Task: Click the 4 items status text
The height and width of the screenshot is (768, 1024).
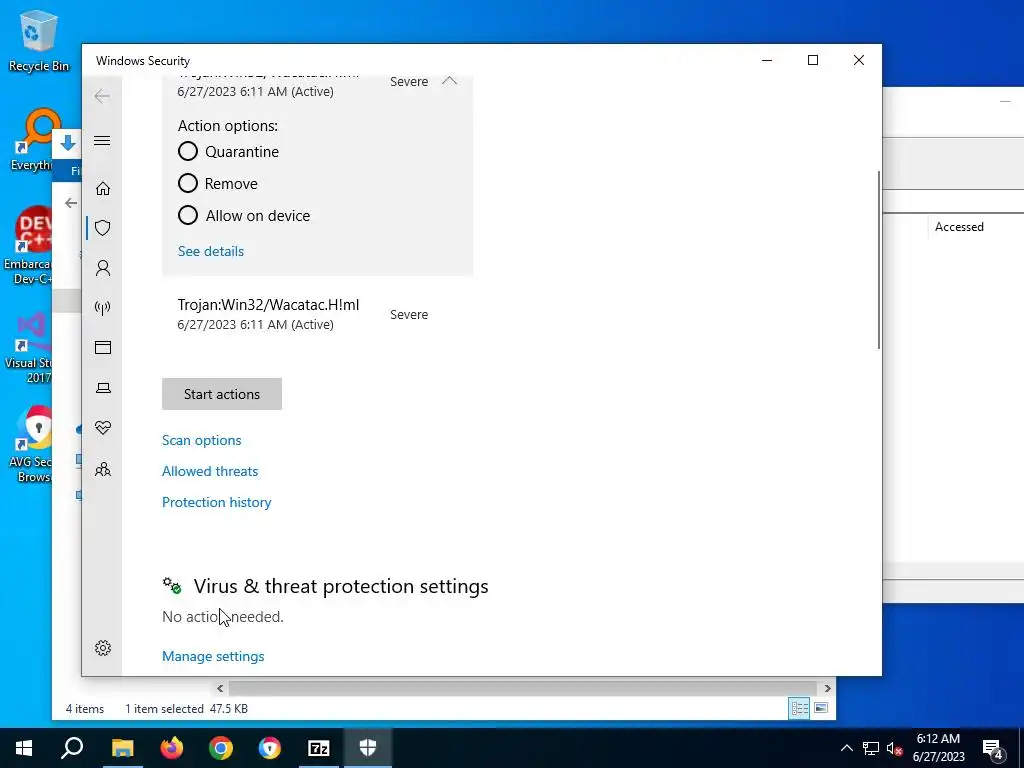Action: point(85,709)
